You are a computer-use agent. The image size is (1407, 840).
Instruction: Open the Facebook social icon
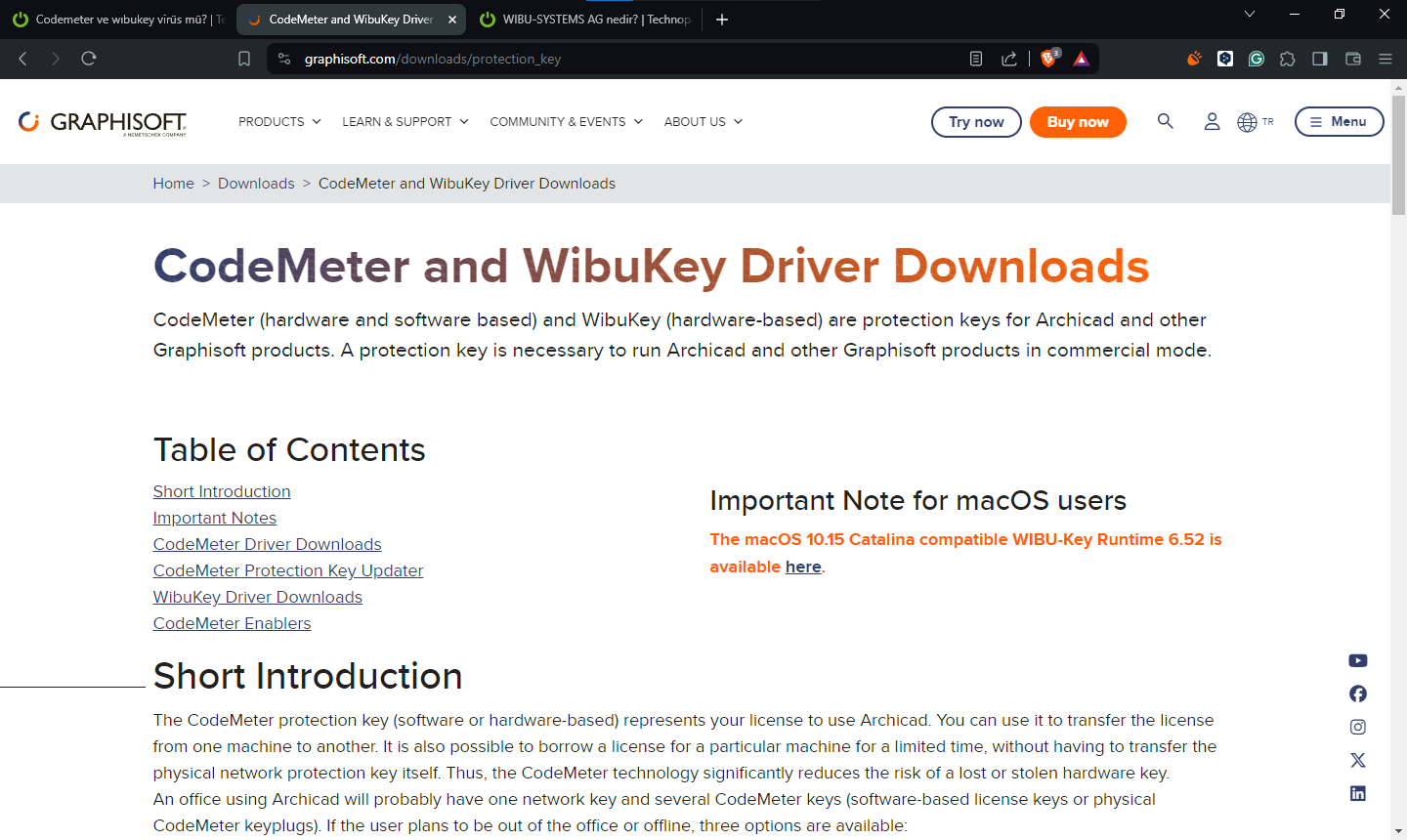point(1358,693)
